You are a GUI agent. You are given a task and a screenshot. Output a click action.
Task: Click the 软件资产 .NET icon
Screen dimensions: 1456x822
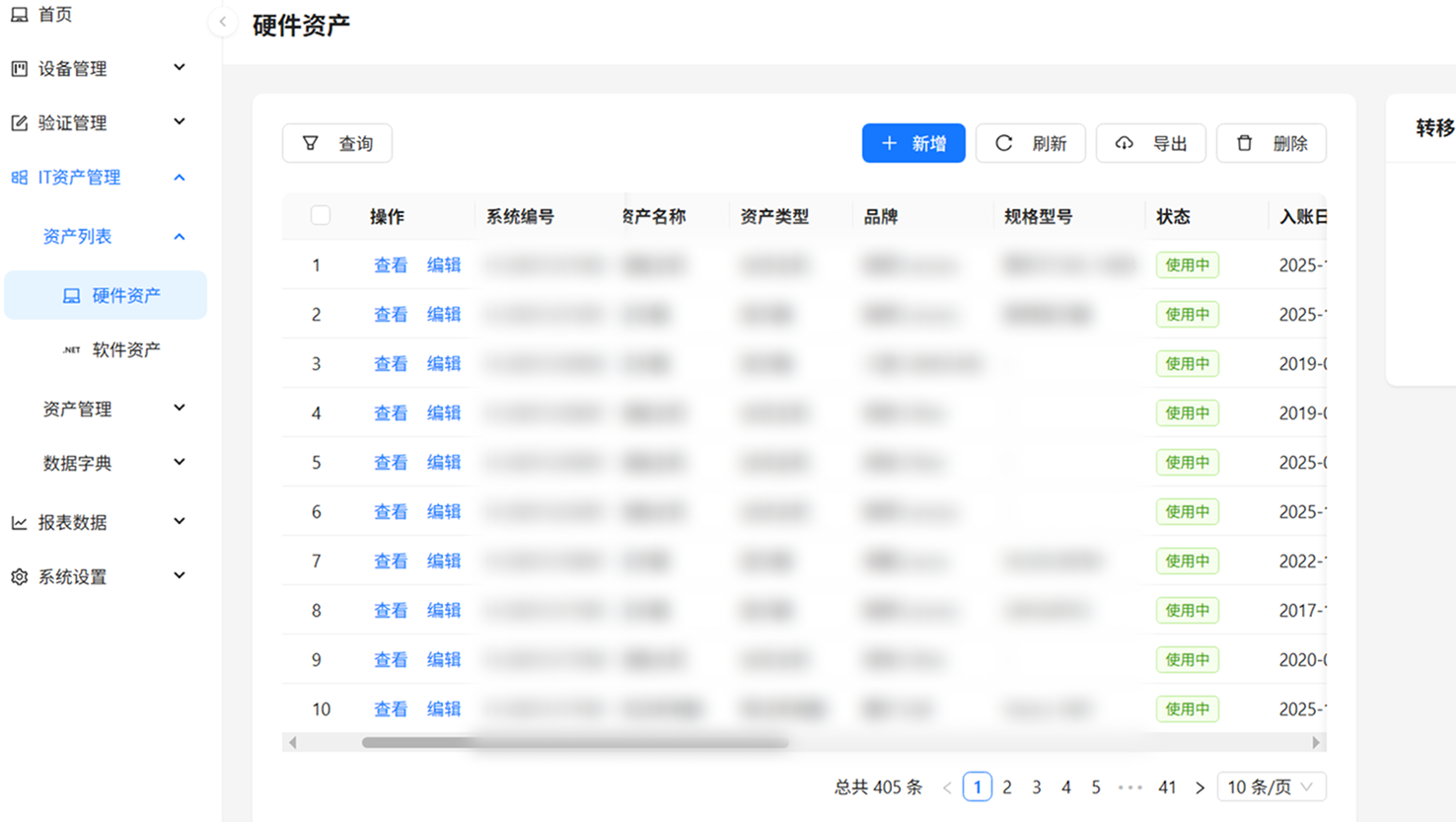coord(71,350)
